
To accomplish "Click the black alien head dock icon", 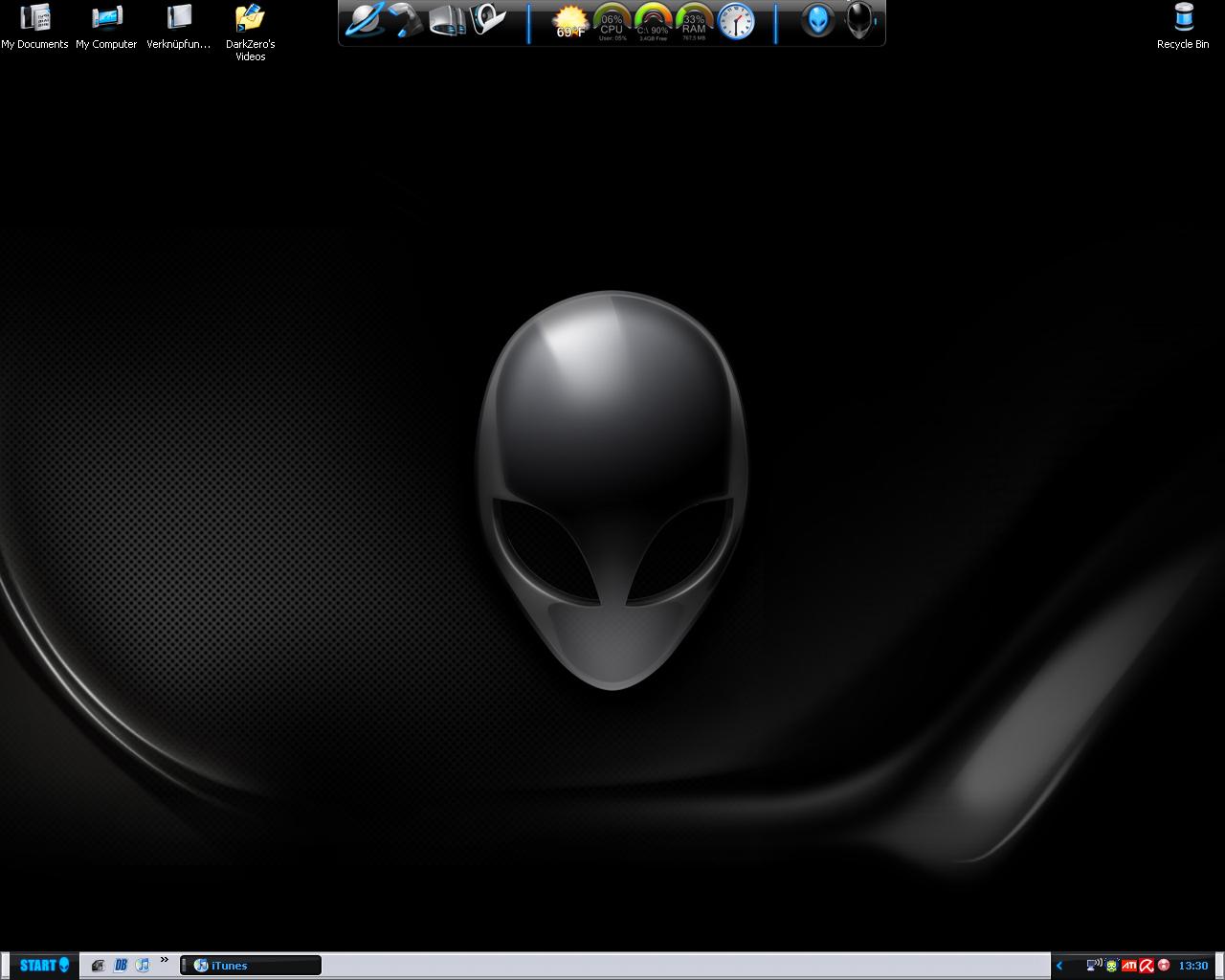I will 859,20.
